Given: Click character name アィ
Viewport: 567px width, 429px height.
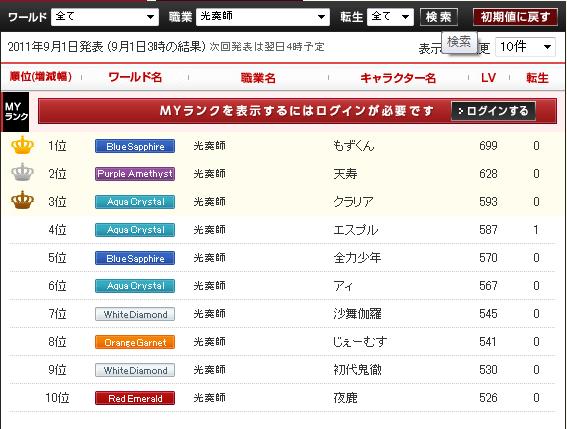Looking at the screenshot, I should pos(343,286).
